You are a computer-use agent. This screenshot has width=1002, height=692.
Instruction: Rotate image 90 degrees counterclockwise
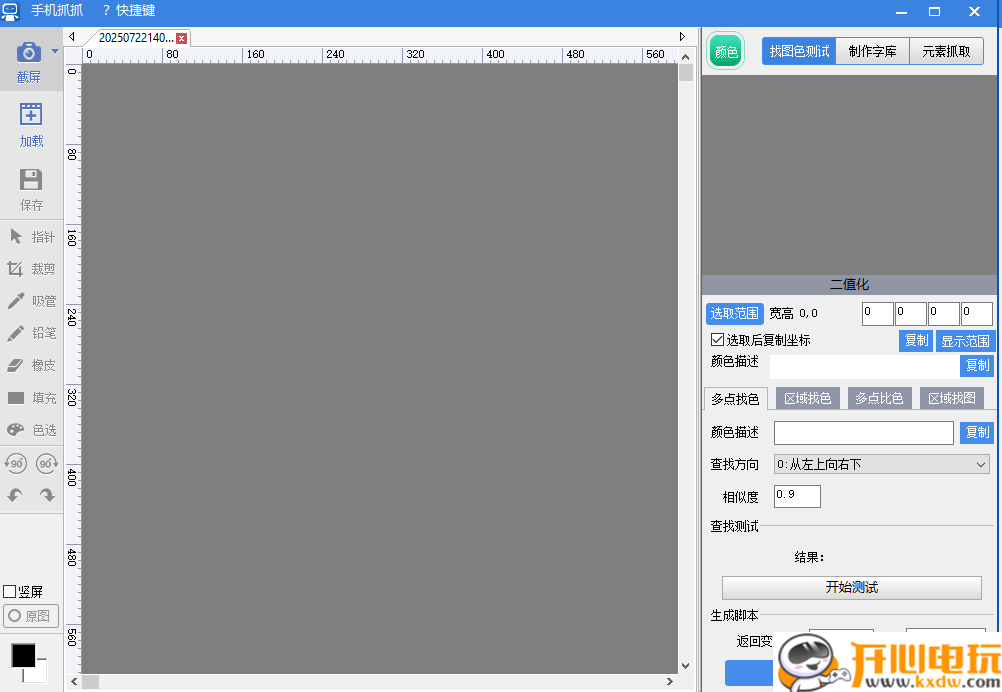16,463
